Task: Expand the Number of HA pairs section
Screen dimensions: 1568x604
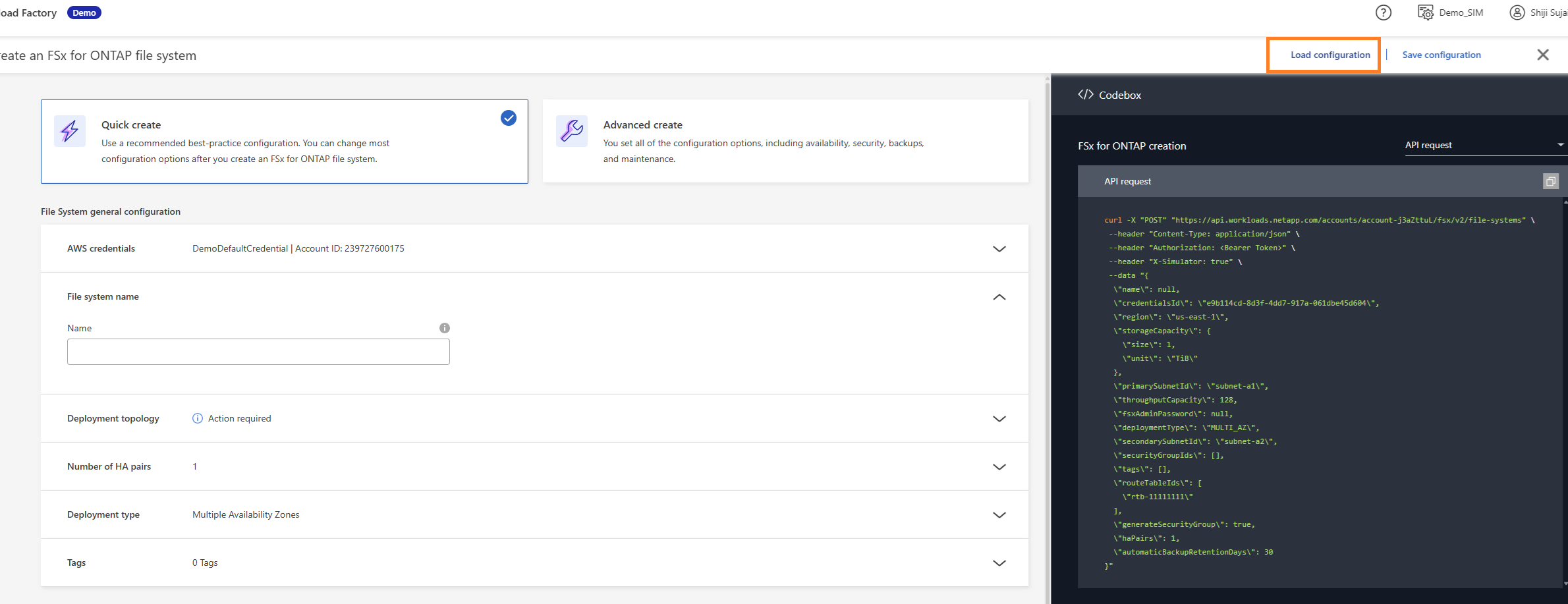Action: coord(999,467)
